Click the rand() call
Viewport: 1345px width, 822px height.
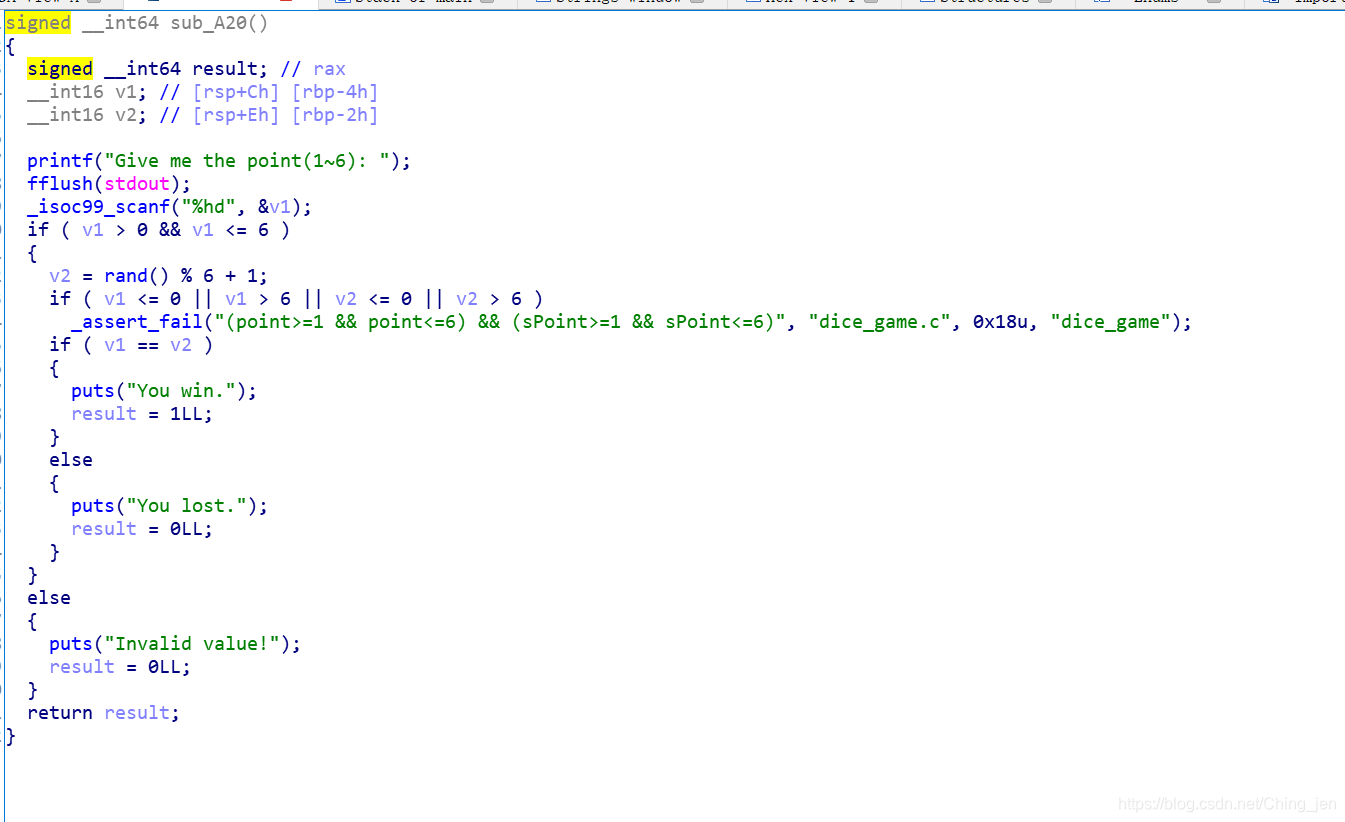click(137, 276)
